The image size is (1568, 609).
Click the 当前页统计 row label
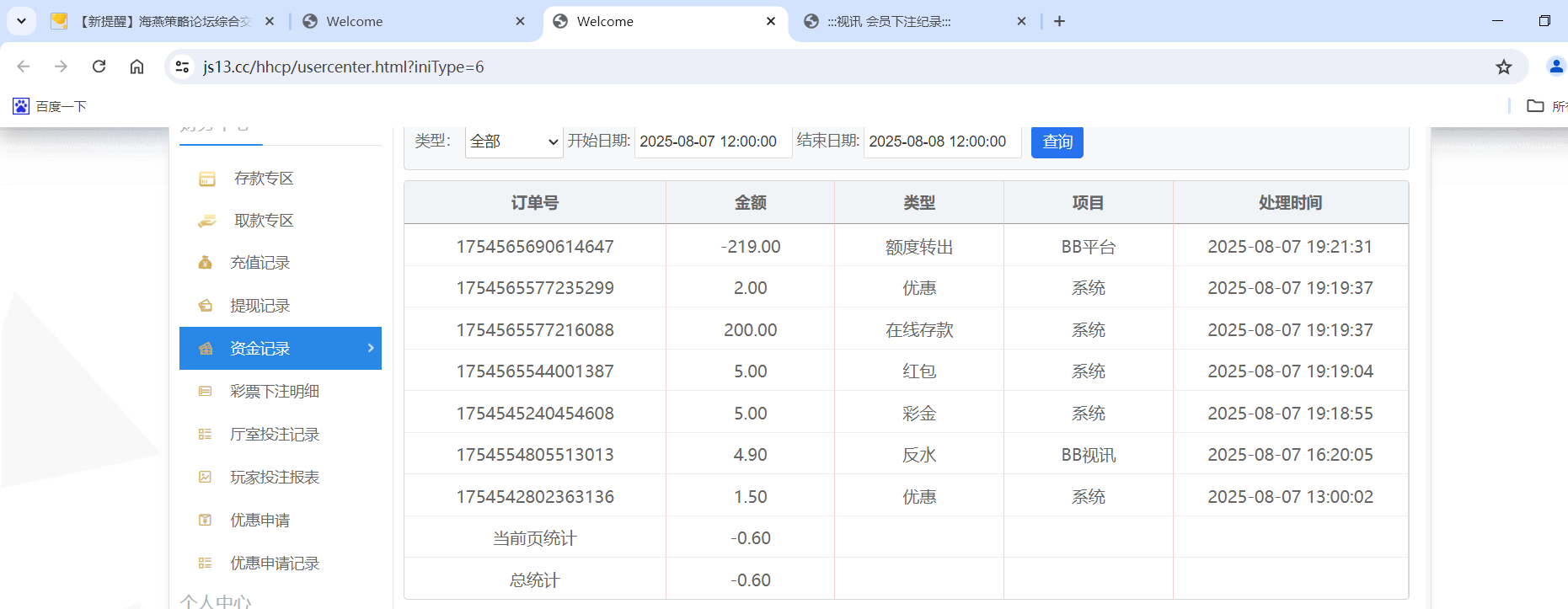535,538
